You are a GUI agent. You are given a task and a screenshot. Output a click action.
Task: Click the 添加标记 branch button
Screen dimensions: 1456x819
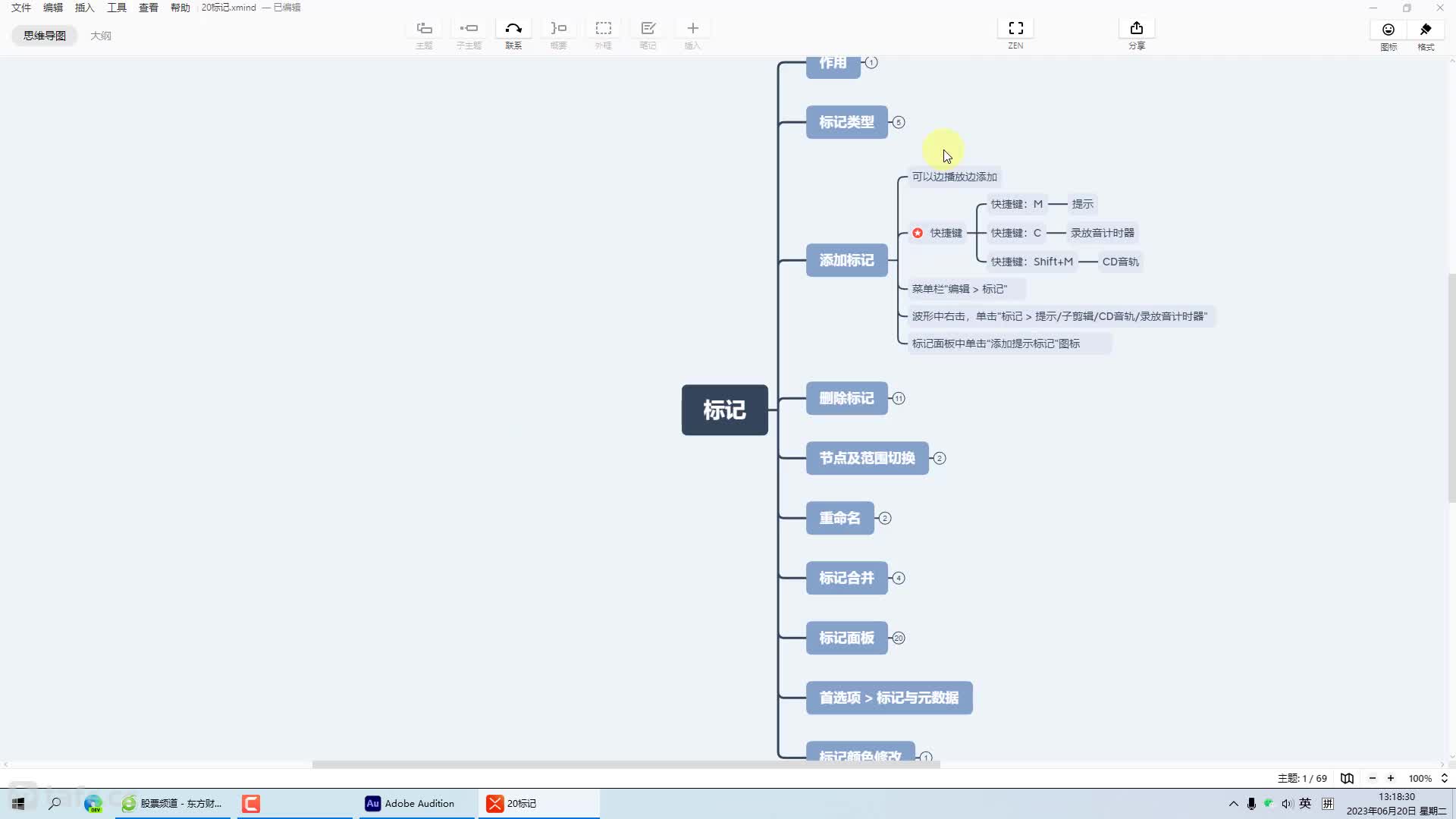(x=846, y=260)
